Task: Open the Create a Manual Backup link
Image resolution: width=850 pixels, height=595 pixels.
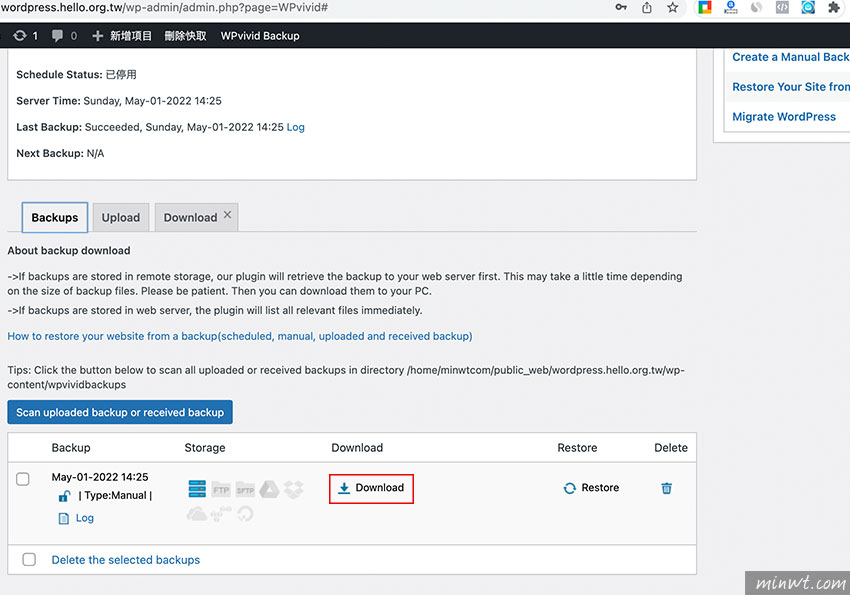Action: pyautogui.click(x=791, y=57)
